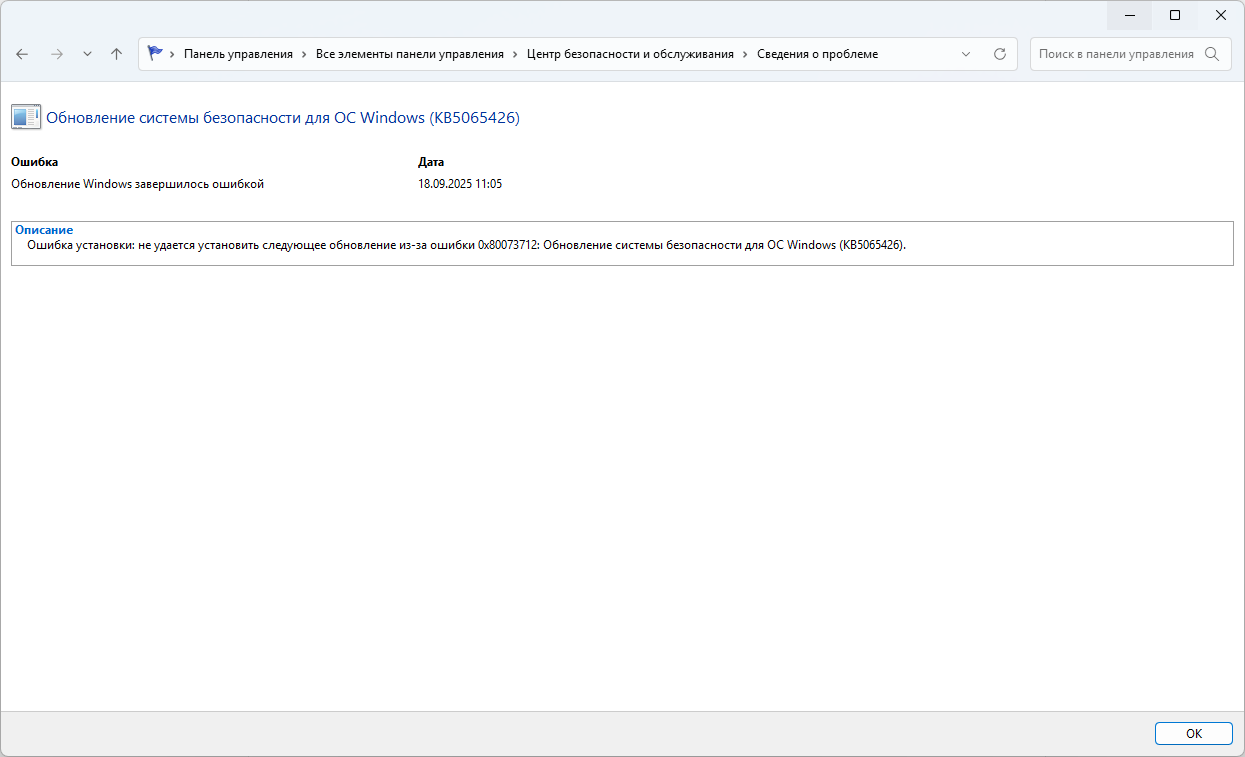Click the magnifying glass search icon
The width and height of the screenshot is (1245, 757).
point(1212,54)
